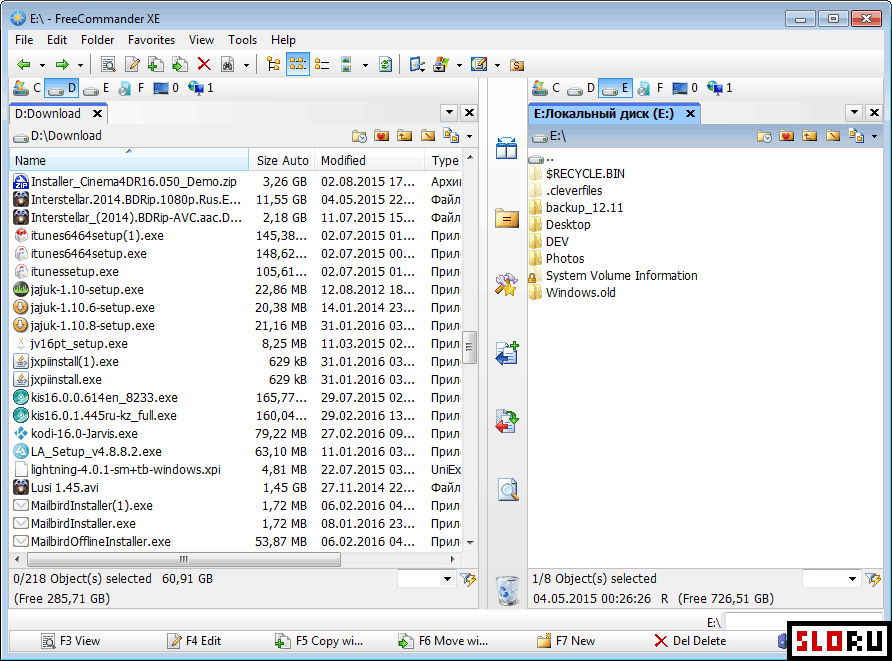Click the Move files toolbar icon
This screenshot has width=892, height=661.
[x=180, y=65]
